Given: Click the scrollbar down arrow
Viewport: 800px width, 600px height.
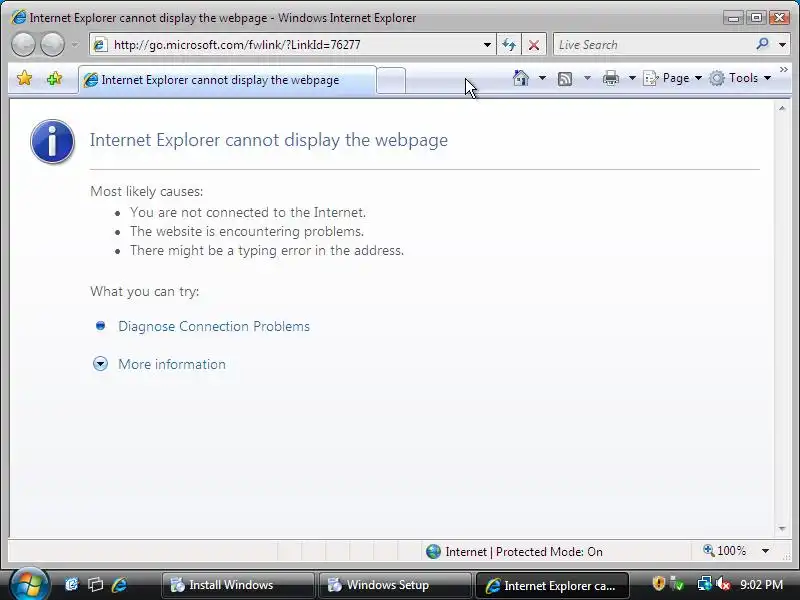Looking at the screenshot, I should [x=782, y=529].
